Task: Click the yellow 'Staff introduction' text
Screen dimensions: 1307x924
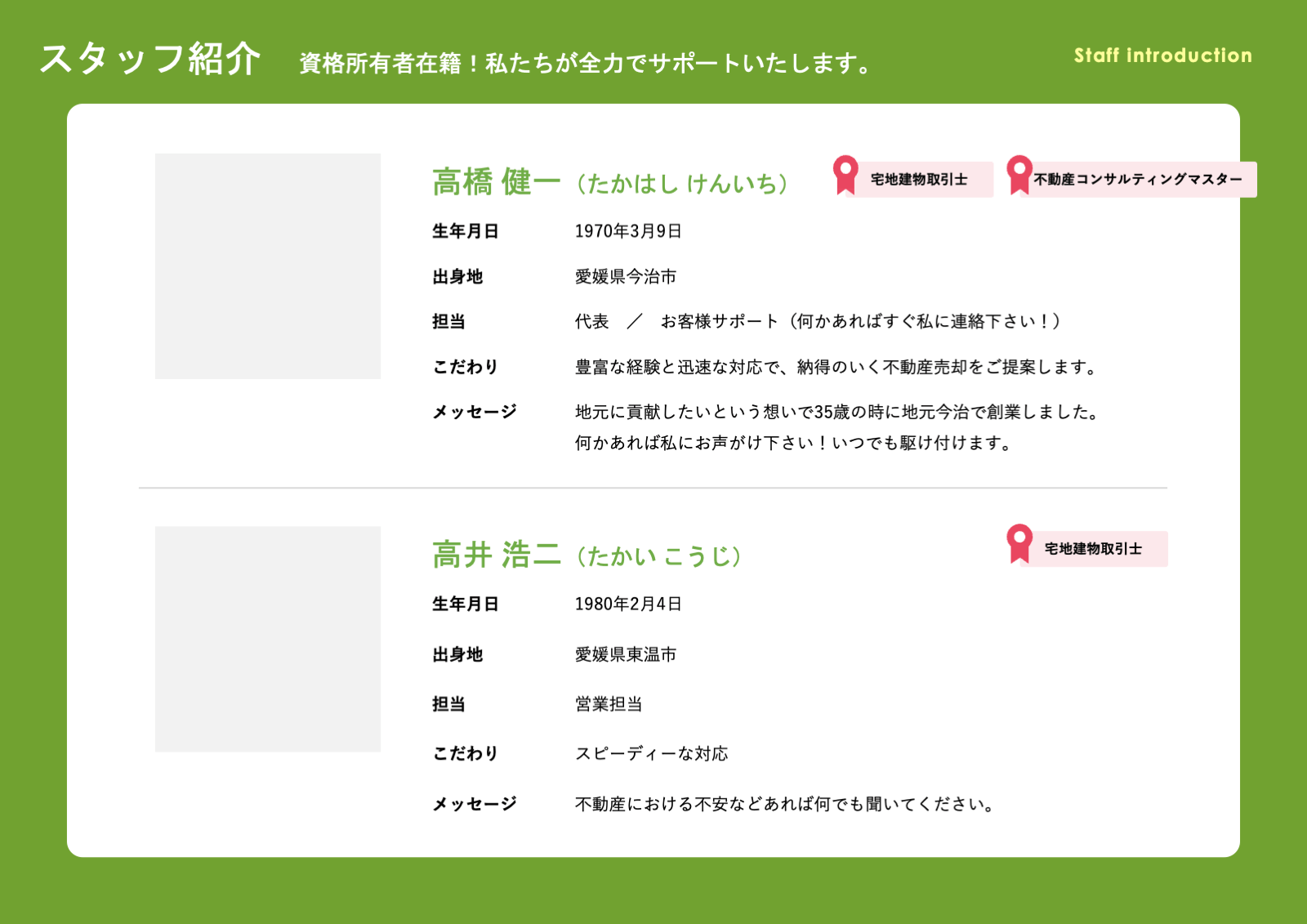Action: click(1162, 56)
